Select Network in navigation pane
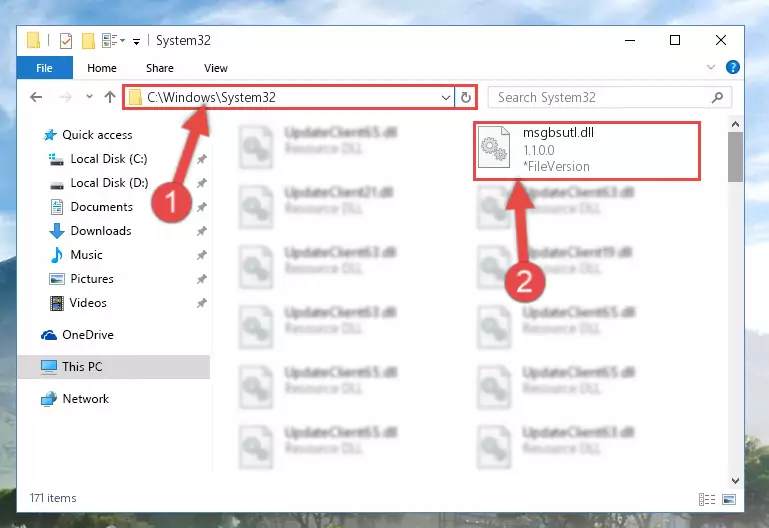This screenshot has height=528, width=769. click(75, 399)
